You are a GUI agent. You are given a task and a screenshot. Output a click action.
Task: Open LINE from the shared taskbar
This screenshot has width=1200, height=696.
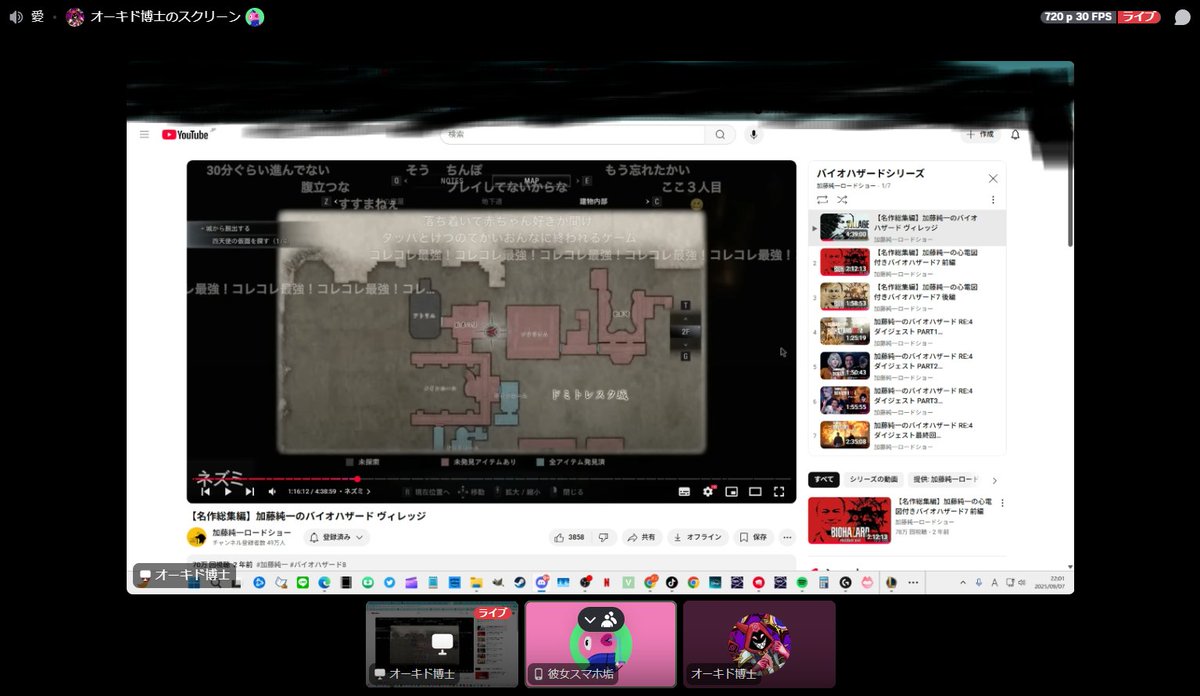(303, 582)
